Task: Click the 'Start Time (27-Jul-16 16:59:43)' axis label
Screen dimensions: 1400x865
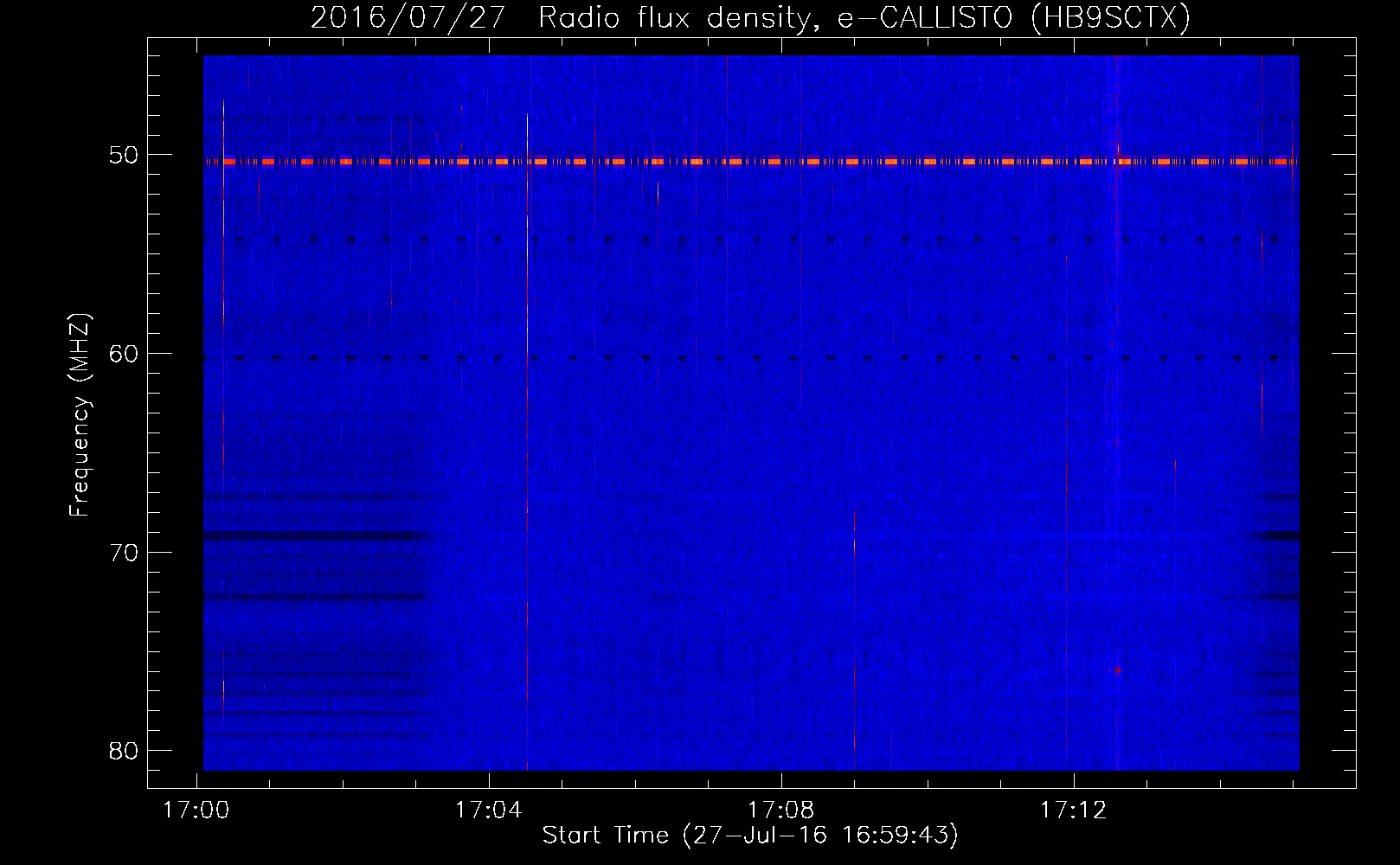Action: 750,836
